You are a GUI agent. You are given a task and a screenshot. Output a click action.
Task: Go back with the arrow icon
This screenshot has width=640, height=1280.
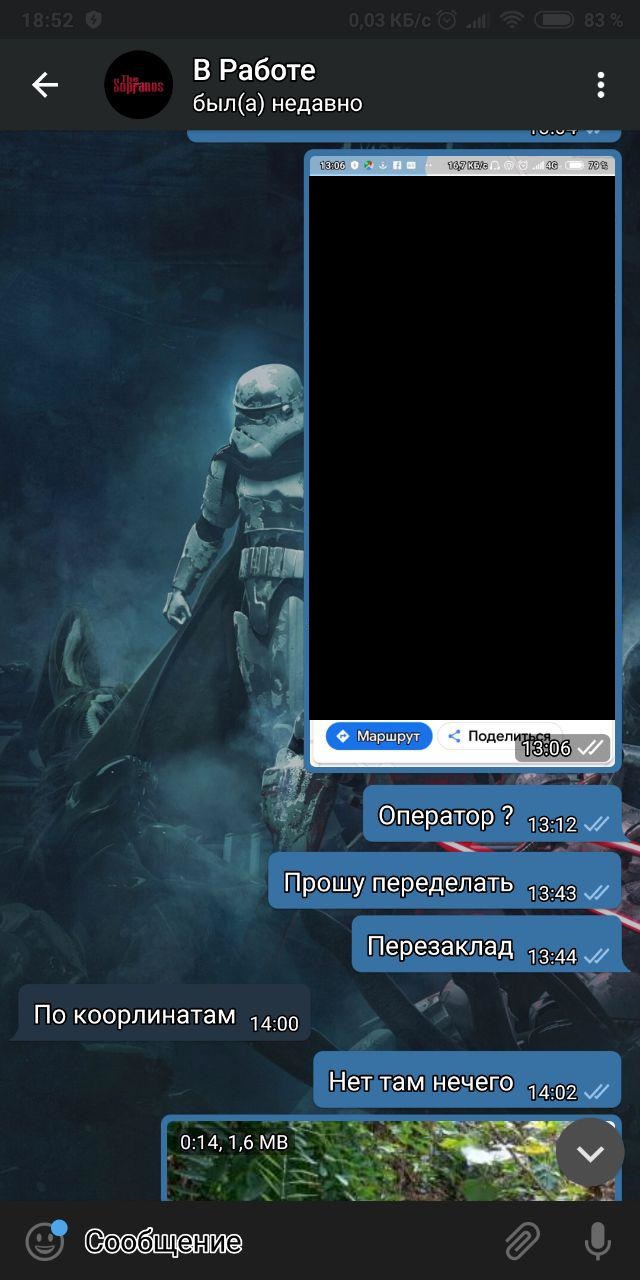click(45, 85)
